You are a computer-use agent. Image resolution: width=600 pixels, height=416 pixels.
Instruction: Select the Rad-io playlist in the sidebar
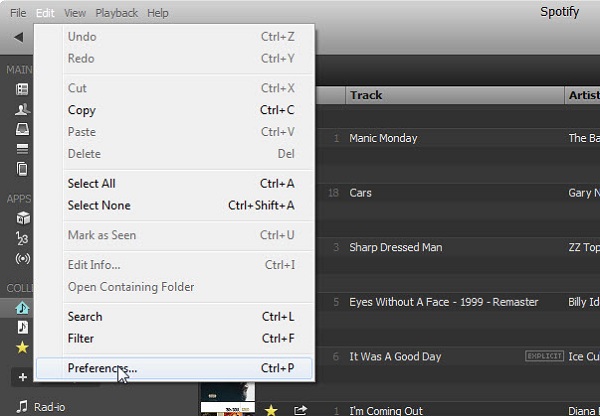pos(50,407)
